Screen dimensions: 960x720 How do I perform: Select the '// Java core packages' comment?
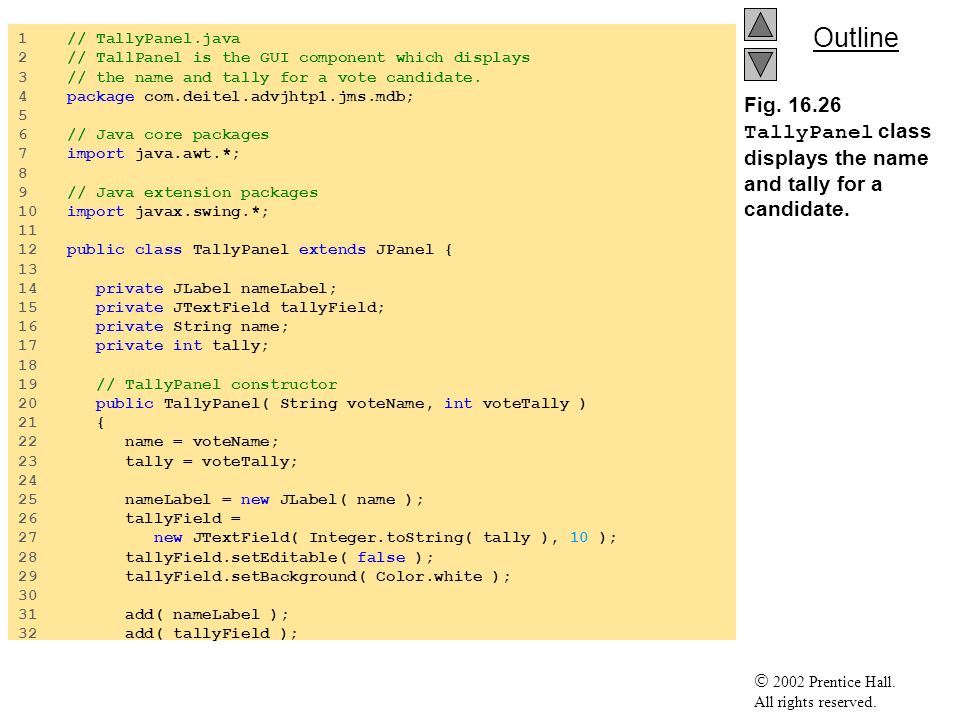point(168,135)
